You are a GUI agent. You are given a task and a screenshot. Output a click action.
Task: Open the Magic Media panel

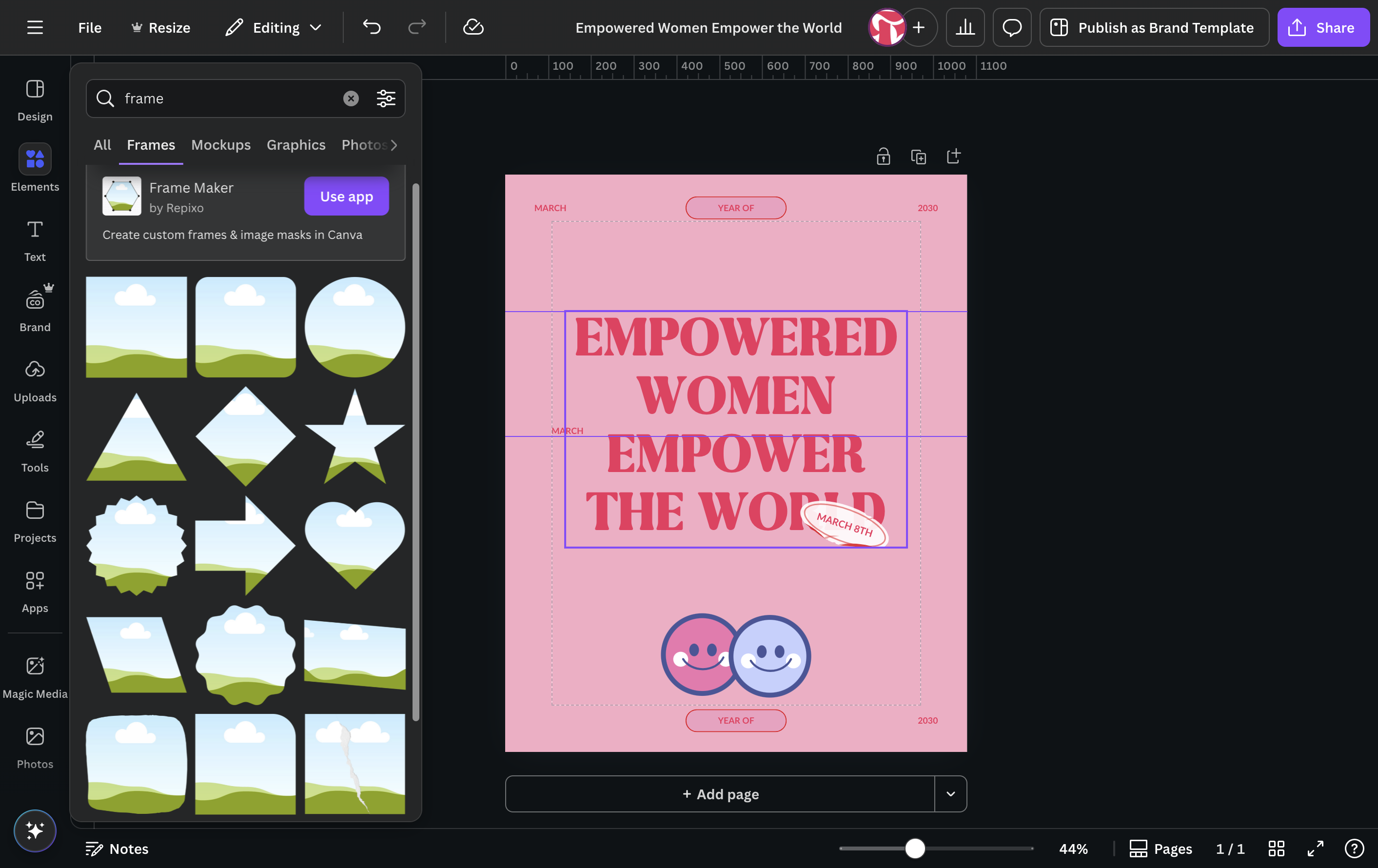(35, 677)
